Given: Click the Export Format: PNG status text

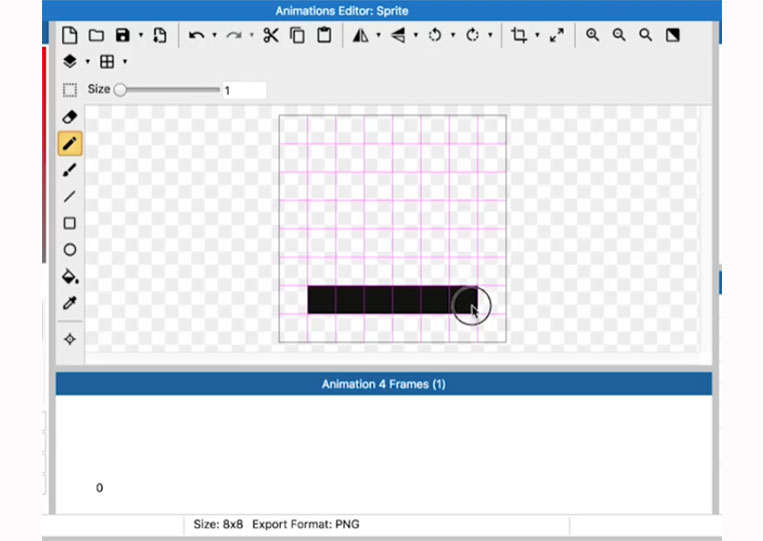Looking at the screenshot, I should coord(306,524).
